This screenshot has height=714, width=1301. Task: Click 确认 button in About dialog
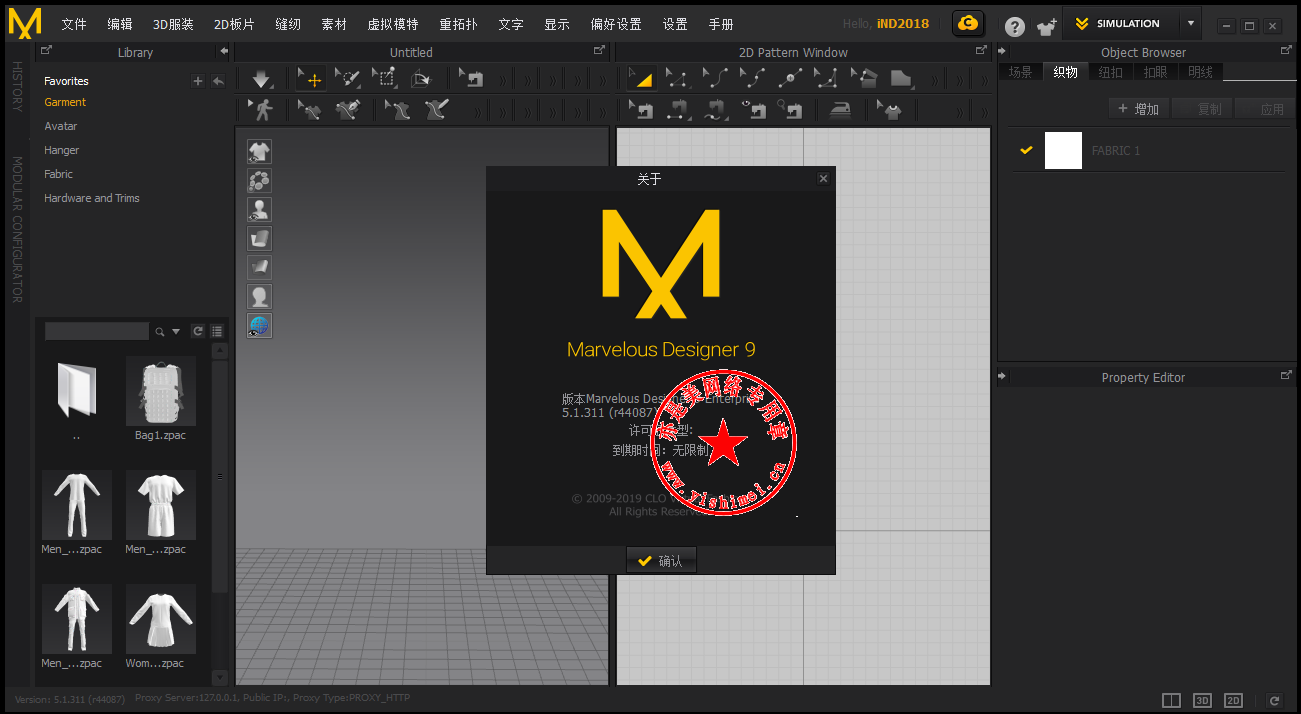pos(661,561)
